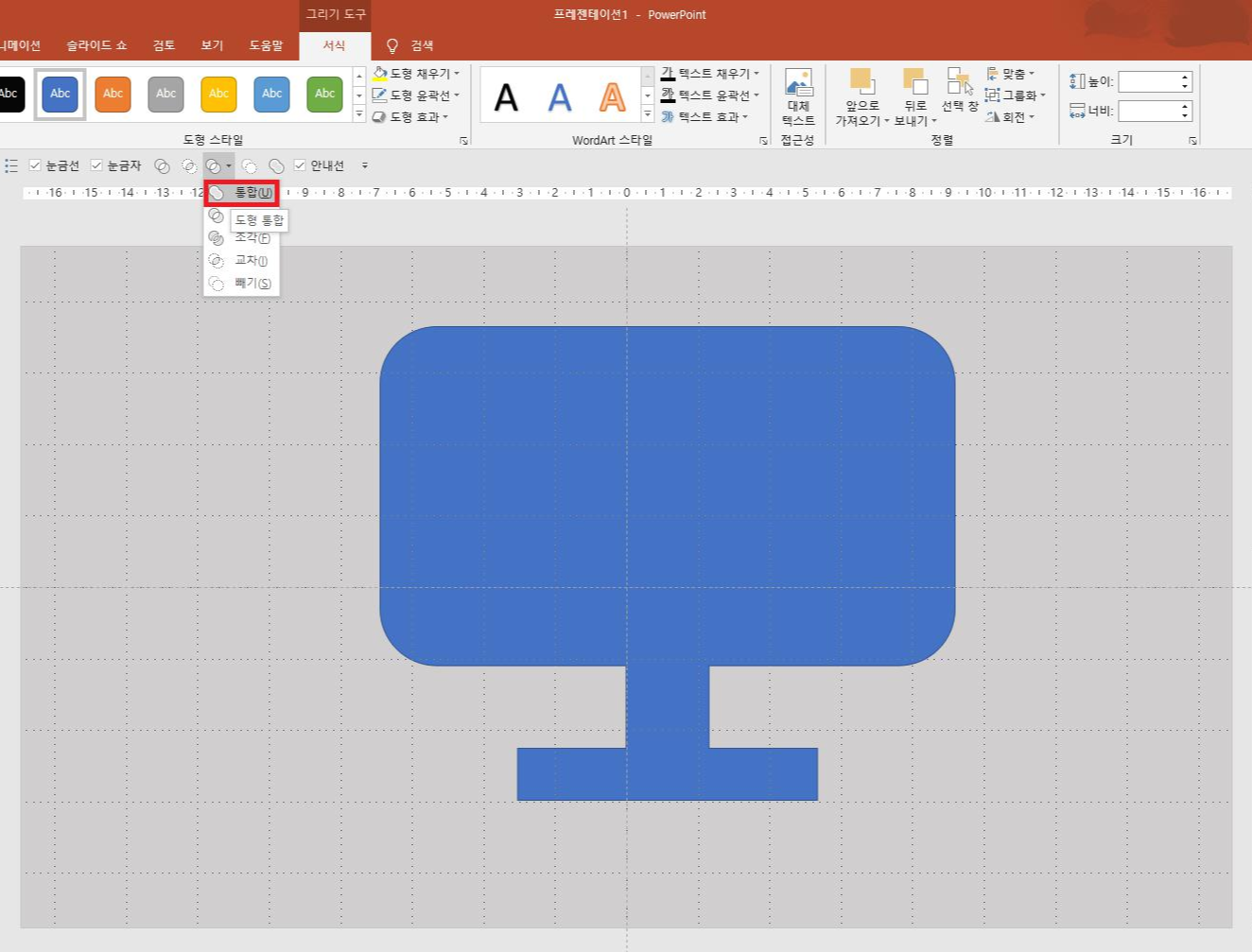
Task: Click the 너비 width icon
Action: 1077,111
